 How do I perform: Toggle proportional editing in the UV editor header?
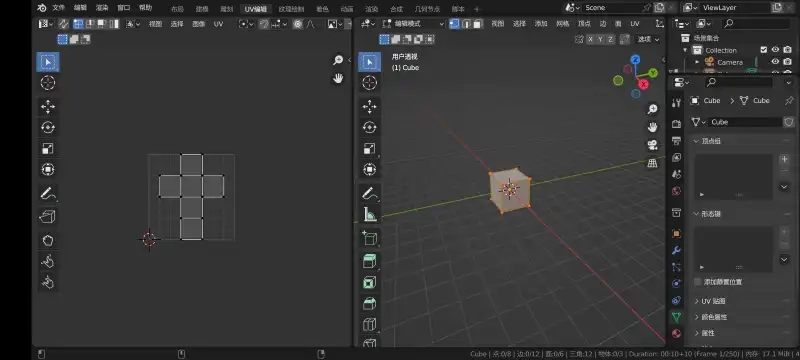click(297, 24)
